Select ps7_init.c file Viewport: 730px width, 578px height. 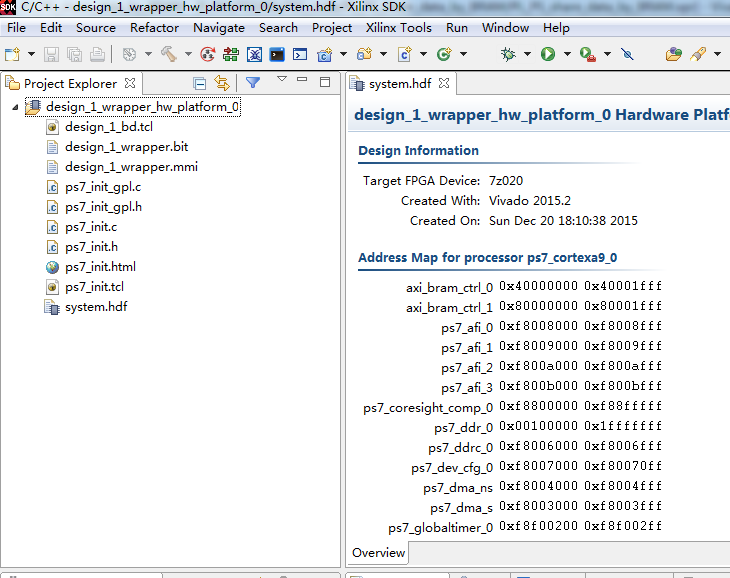point(91,227)
